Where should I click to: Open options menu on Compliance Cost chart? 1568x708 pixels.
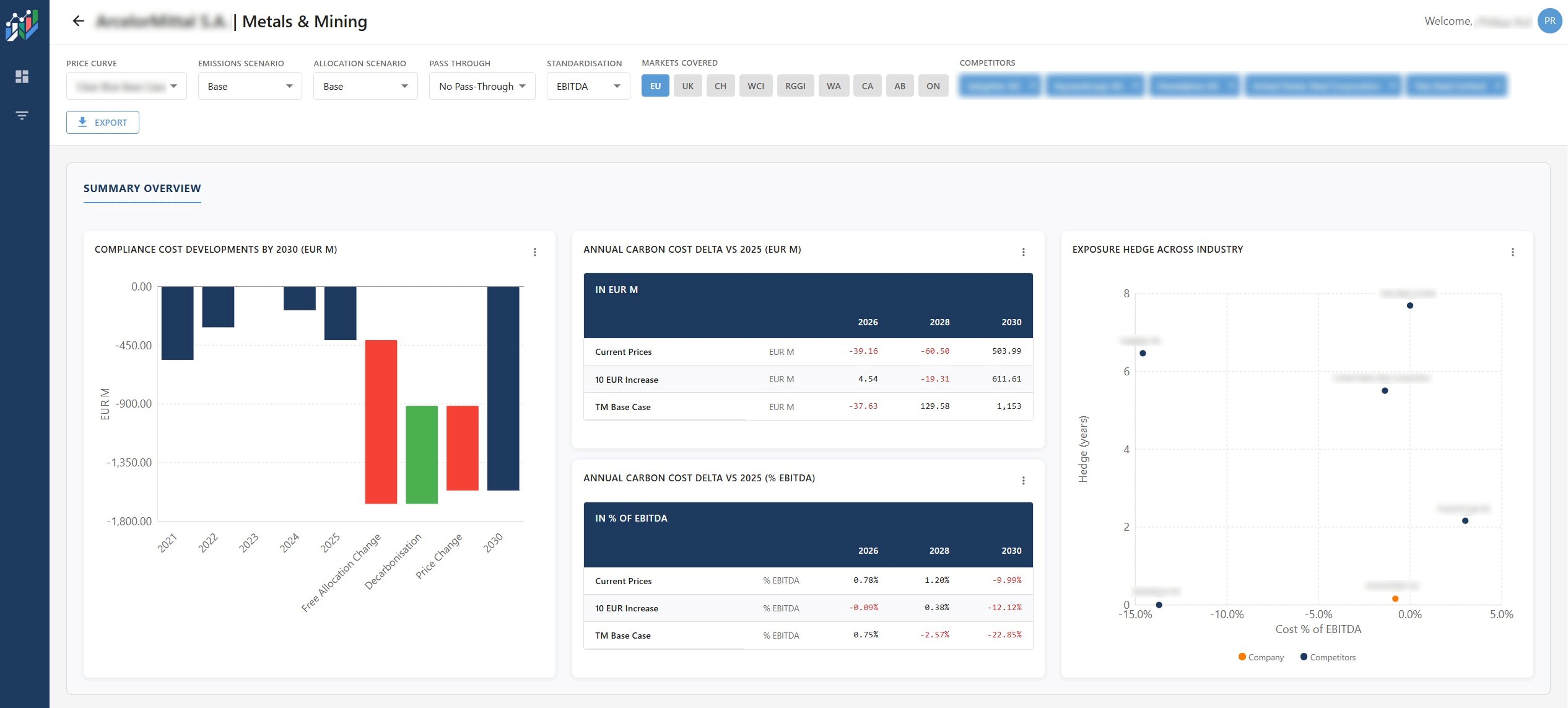(x=535, y=251)
